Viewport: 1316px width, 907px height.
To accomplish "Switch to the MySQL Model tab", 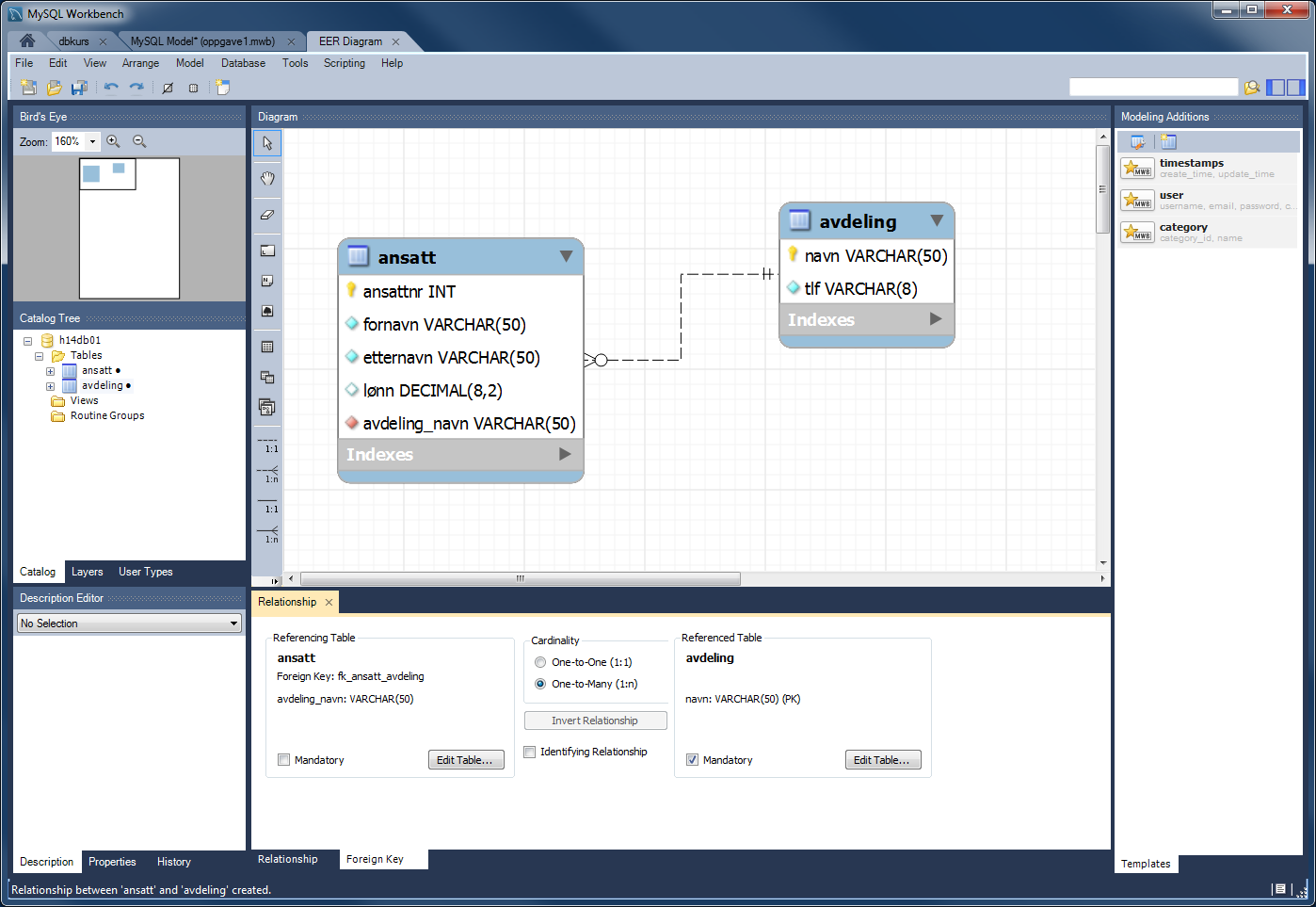I will click(202, 41).
